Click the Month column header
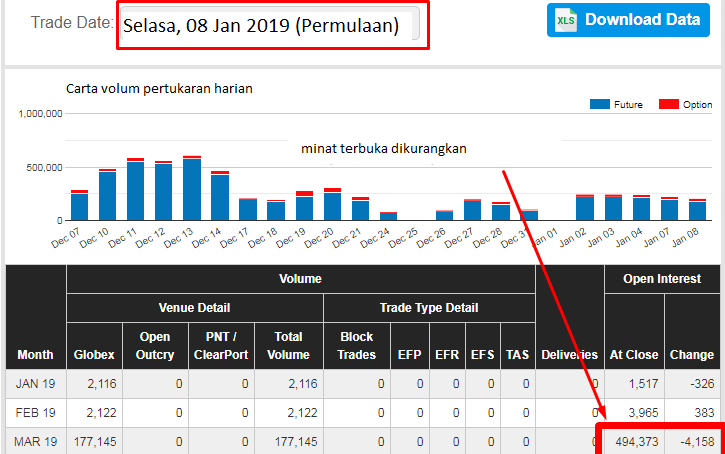This screenshot has width=725, height=454. click(35, 354)
